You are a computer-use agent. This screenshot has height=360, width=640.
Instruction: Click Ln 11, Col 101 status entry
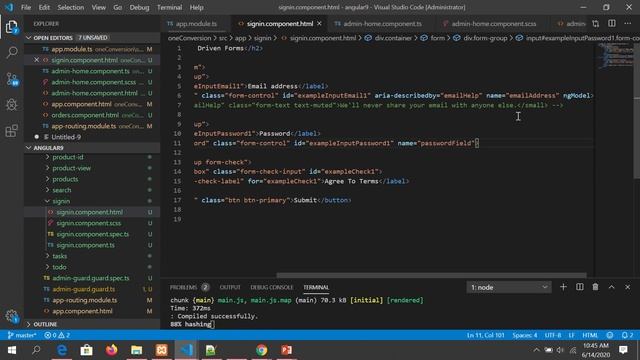[485, 335]
